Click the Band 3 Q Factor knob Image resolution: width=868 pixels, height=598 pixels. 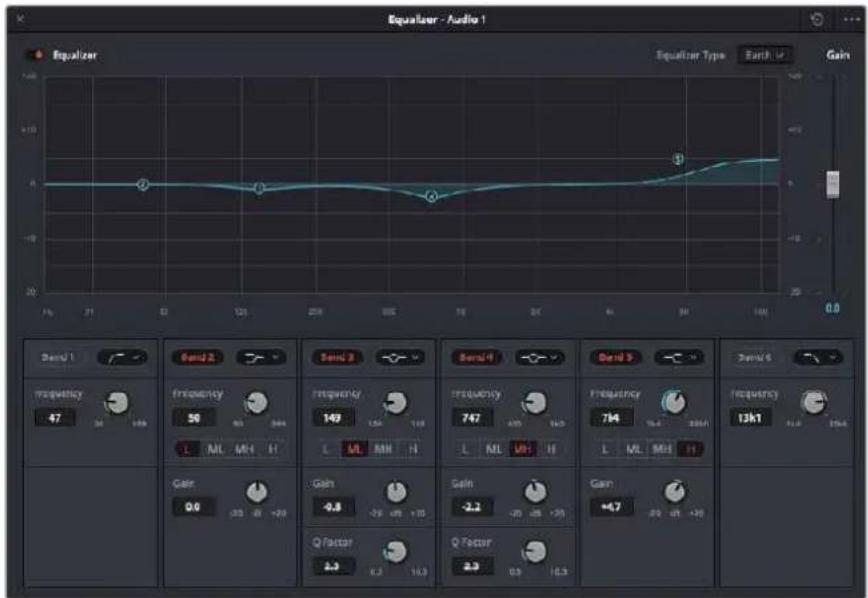[x=395, y=551]
